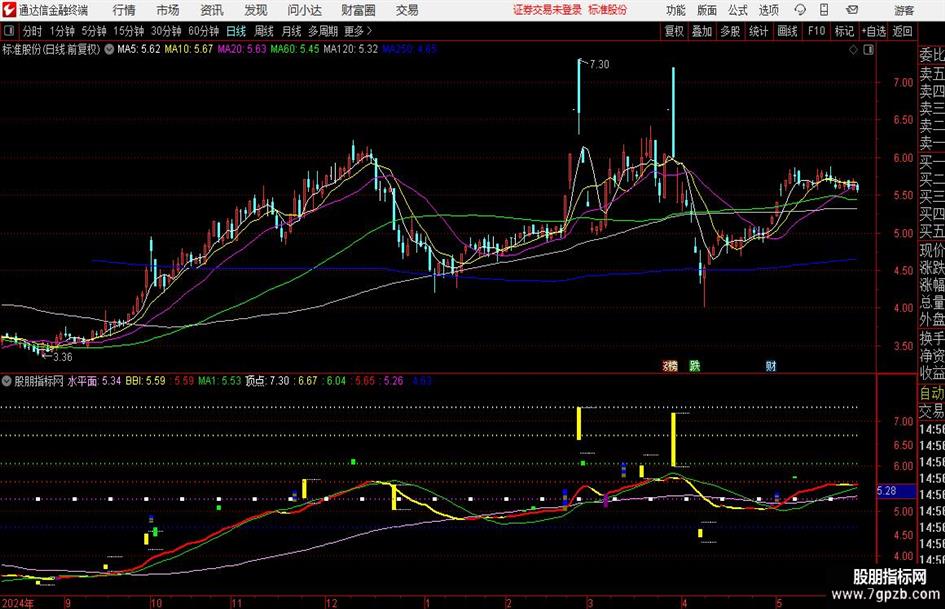This screenshot has height=609, width=945.
Task: Open the F10 company info button
Action: (x=817, y=31)
